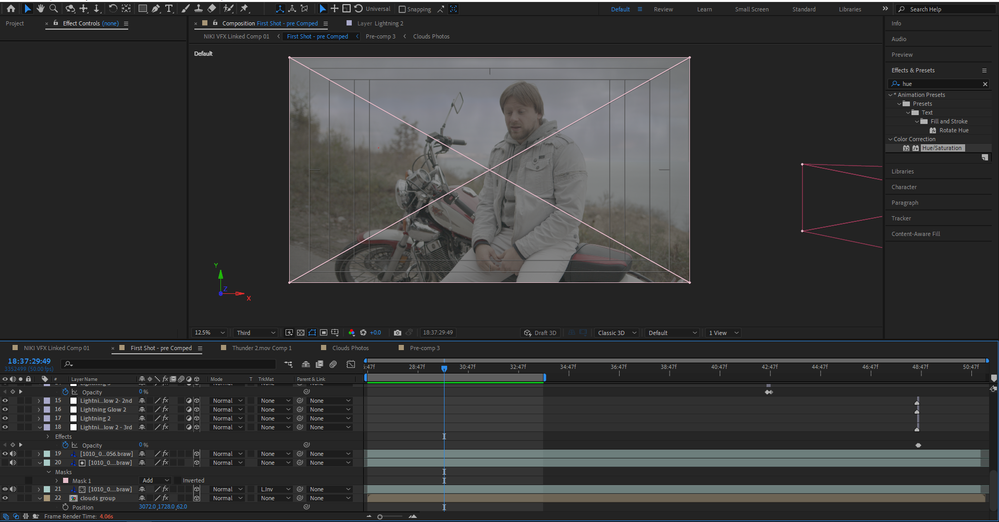Viewport: 999px width, 522px height.
Task: Toggle the Inverted checkbox for Mask 1
Action: coord(179,481)
